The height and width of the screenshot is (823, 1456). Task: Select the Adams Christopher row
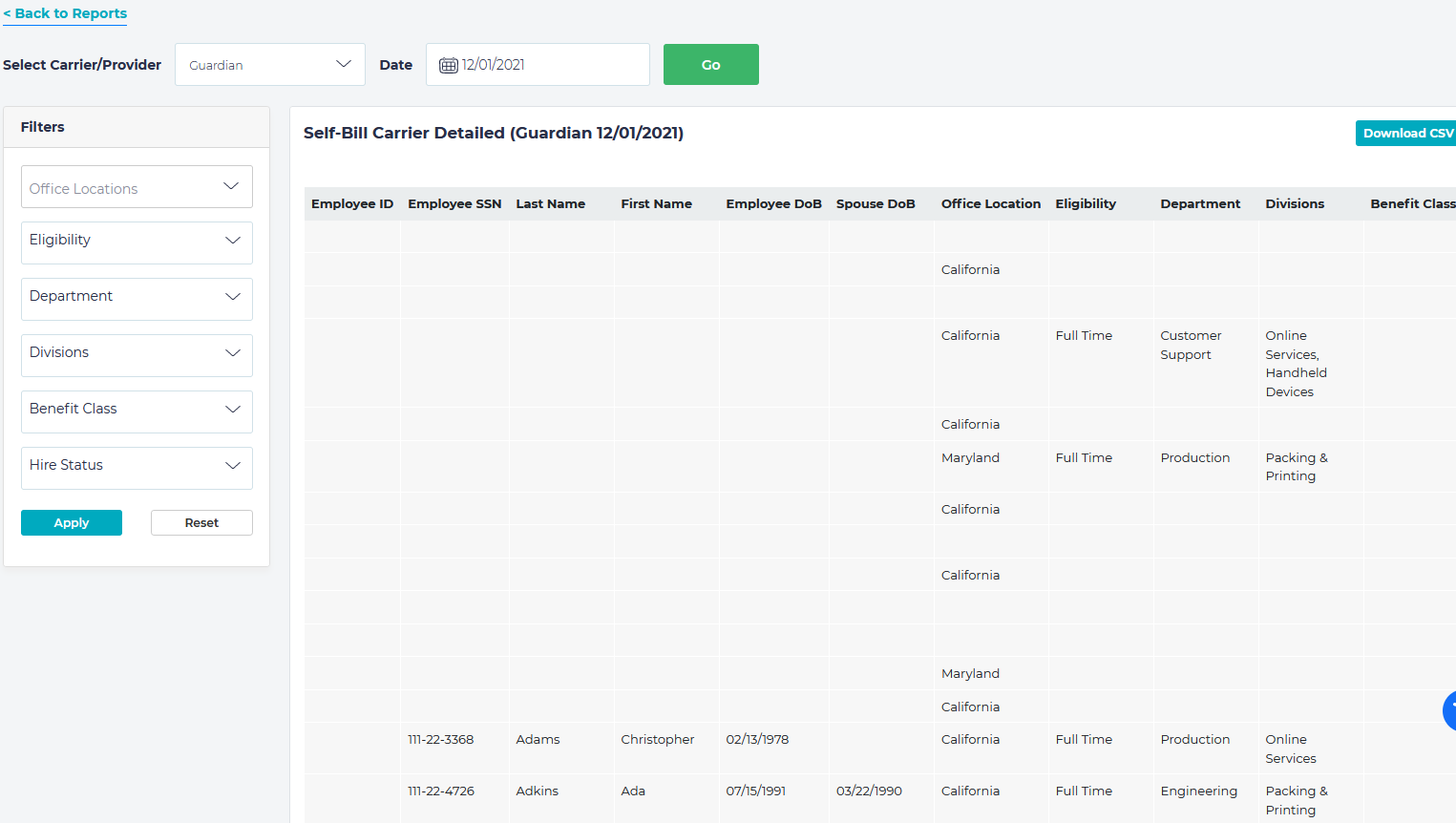point(658,740)
